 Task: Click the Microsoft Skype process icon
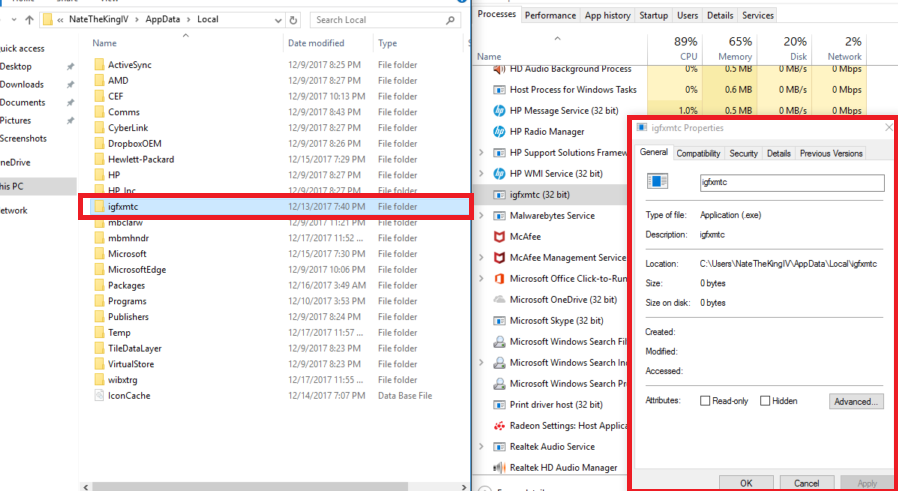click(x=499, y=321)
